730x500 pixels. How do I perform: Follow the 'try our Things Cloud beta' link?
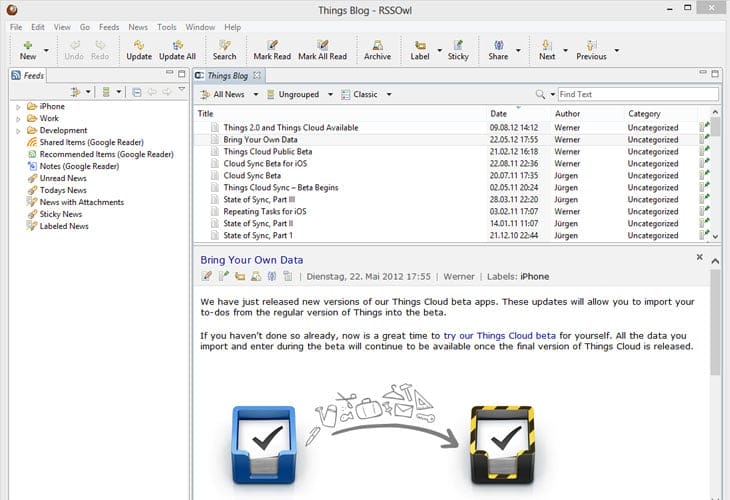point(500,336)
